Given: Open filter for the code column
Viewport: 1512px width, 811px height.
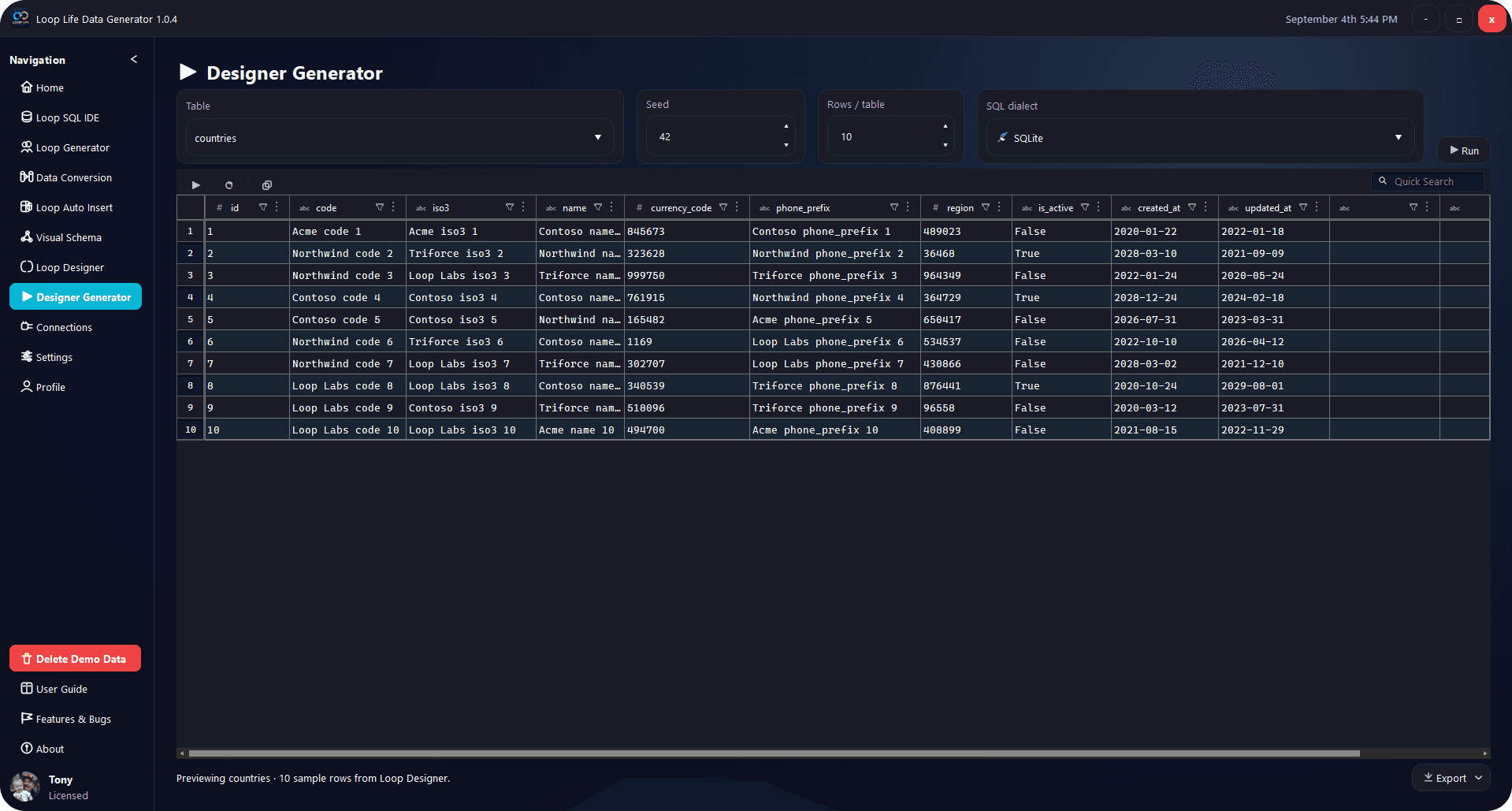Looking at the screenshot, I should click(x=380, y=207).
